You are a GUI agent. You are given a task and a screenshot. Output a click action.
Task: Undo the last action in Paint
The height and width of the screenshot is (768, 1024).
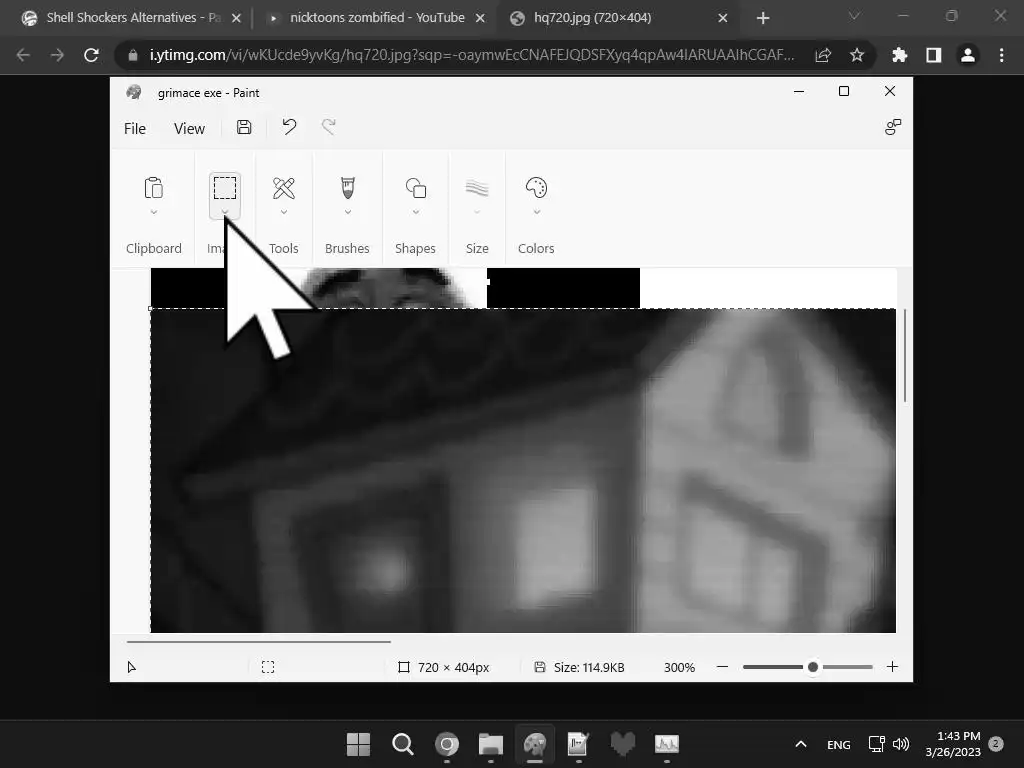point(289,127)
